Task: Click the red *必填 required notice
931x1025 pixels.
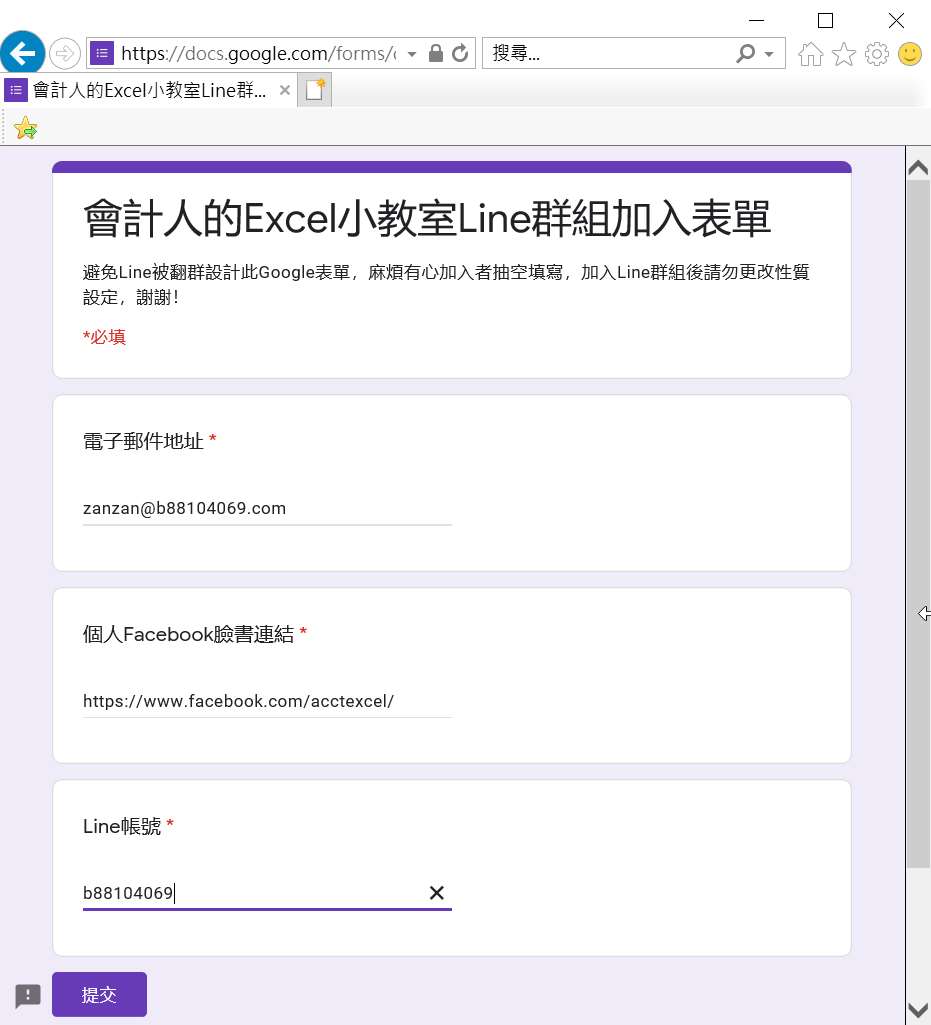Action: (105, 337)
